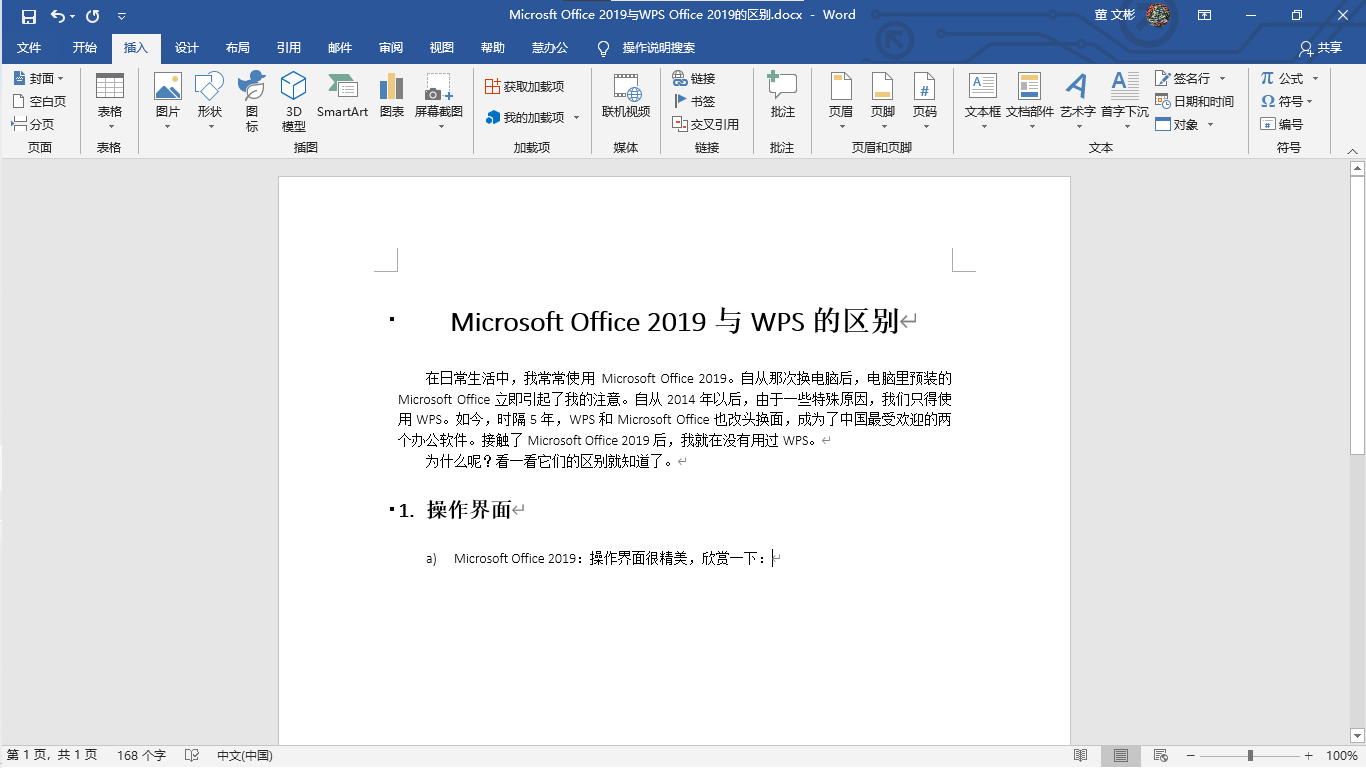
Task: Add a new Comment (批注)
Action: point(782,96)
